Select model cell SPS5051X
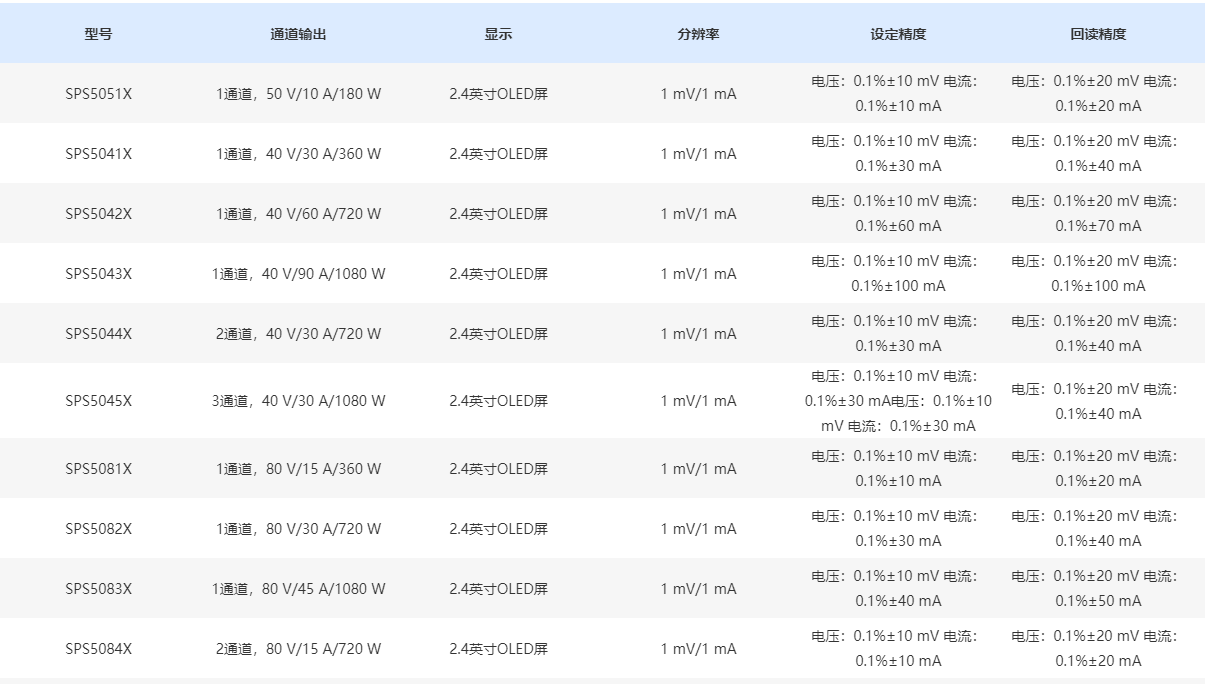 98,94
